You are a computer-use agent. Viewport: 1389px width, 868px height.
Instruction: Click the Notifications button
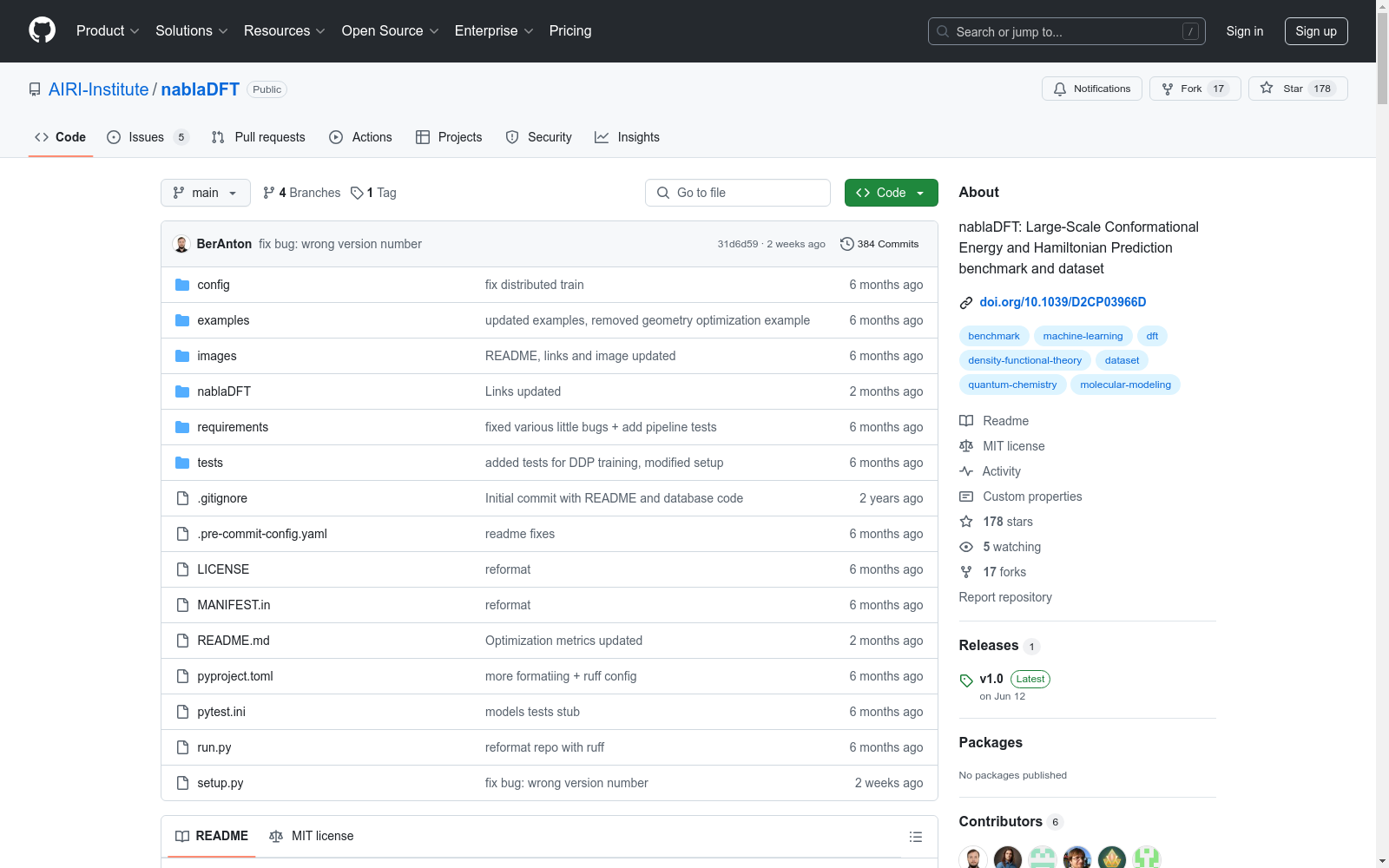(1092, 89)
